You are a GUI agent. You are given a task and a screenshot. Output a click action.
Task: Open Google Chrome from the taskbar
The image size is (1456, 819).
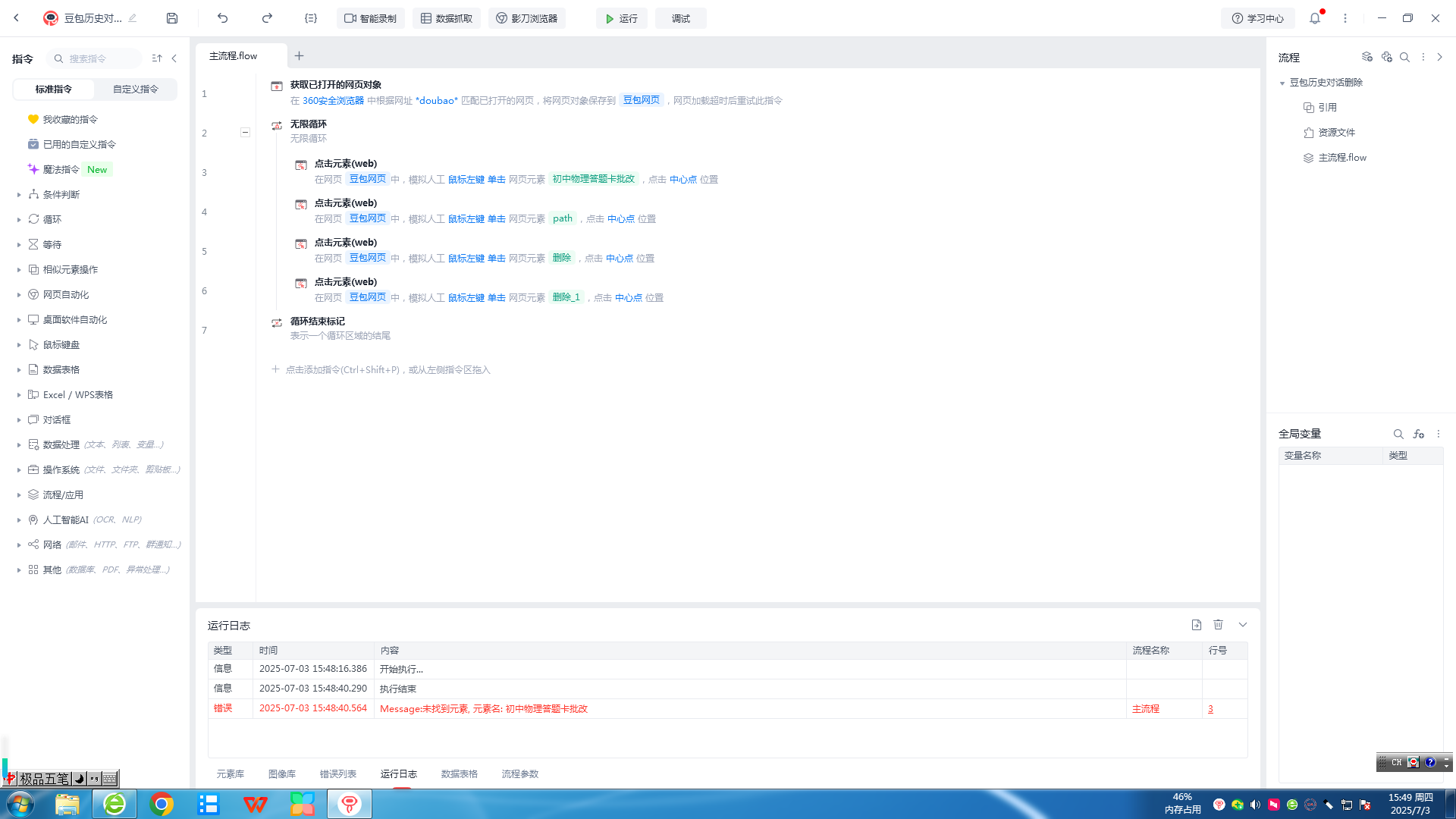[x=162, y=804]
